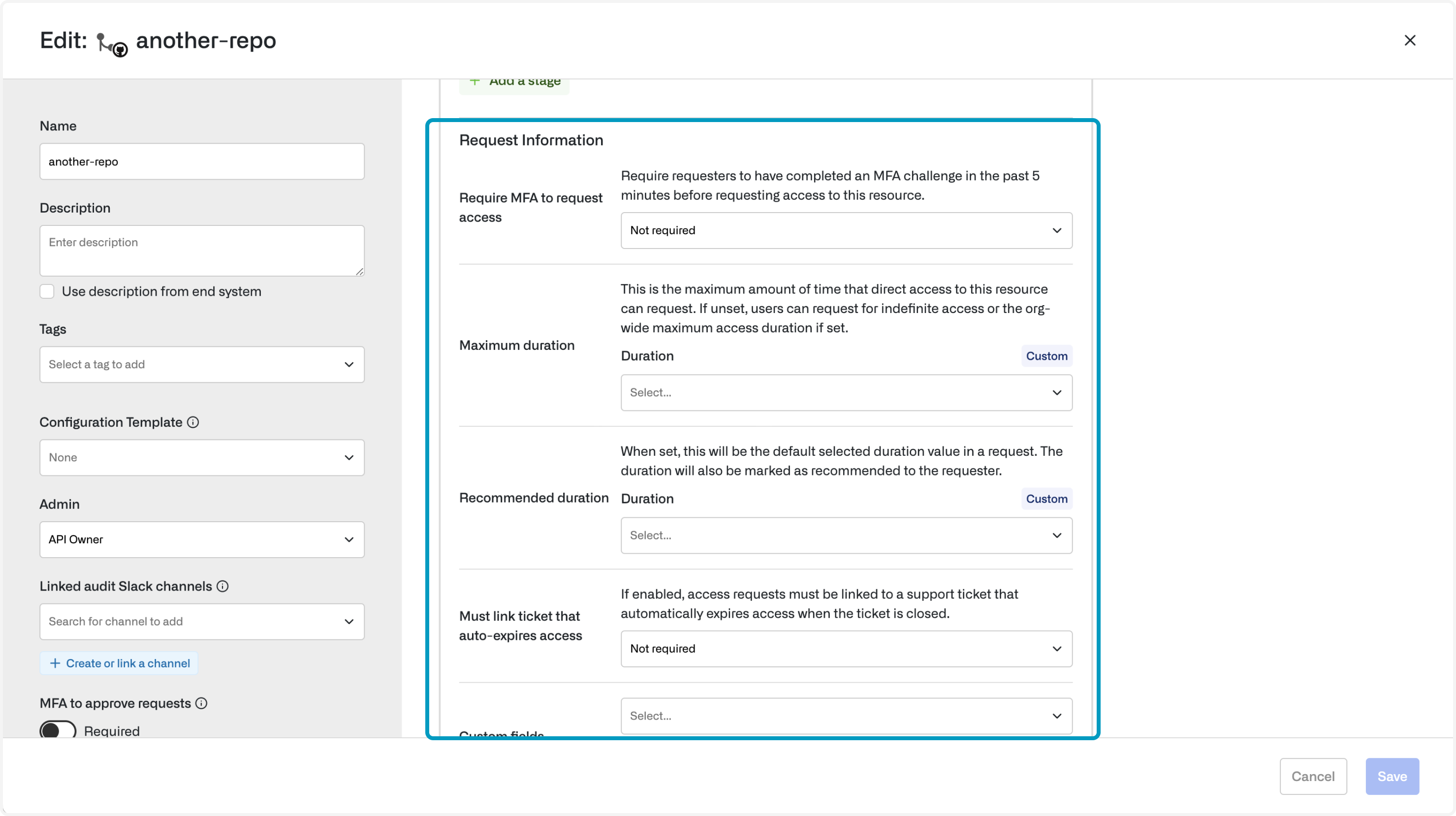Expand the Maximum duration Select dropdown
The width and height of the screenshot is (1456, 816).
846,392
